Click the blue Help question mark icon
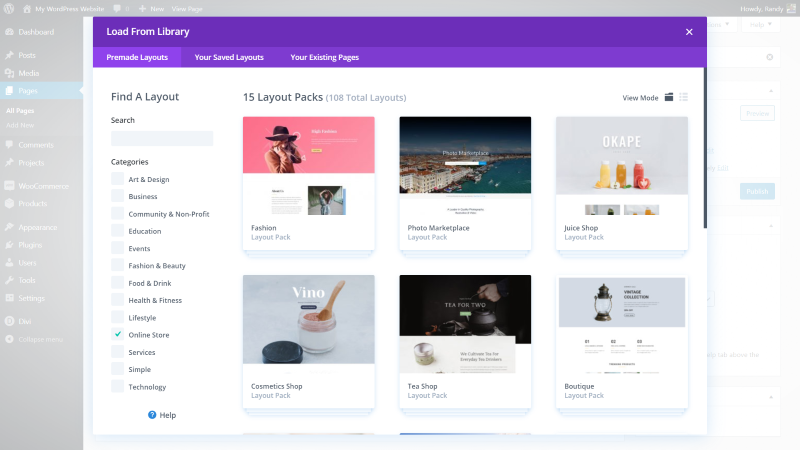This screenshot has height=450, width=800. pos(152,415)
